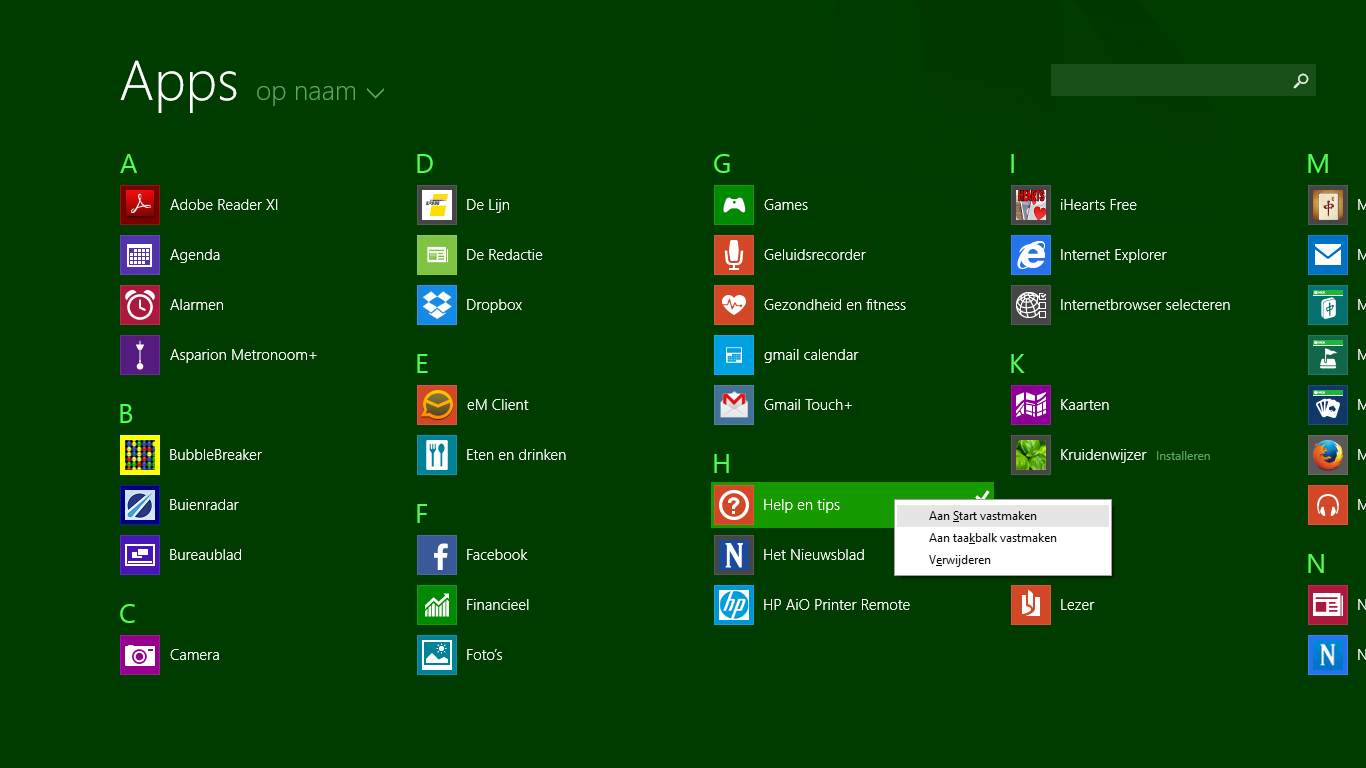The image size is (1366, 768).
Task: Jump via letter group header A
Action: tap(128, 164)
